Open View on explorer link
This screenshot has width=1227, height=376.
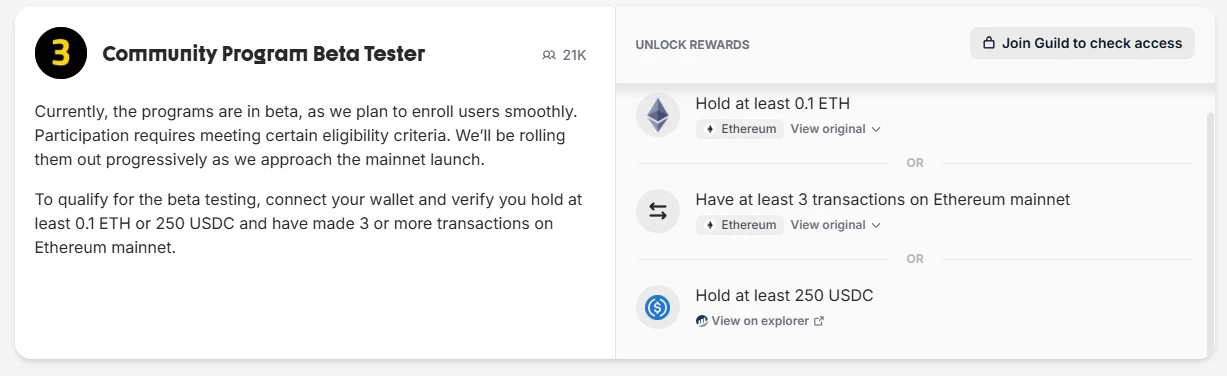pos(760,321)
